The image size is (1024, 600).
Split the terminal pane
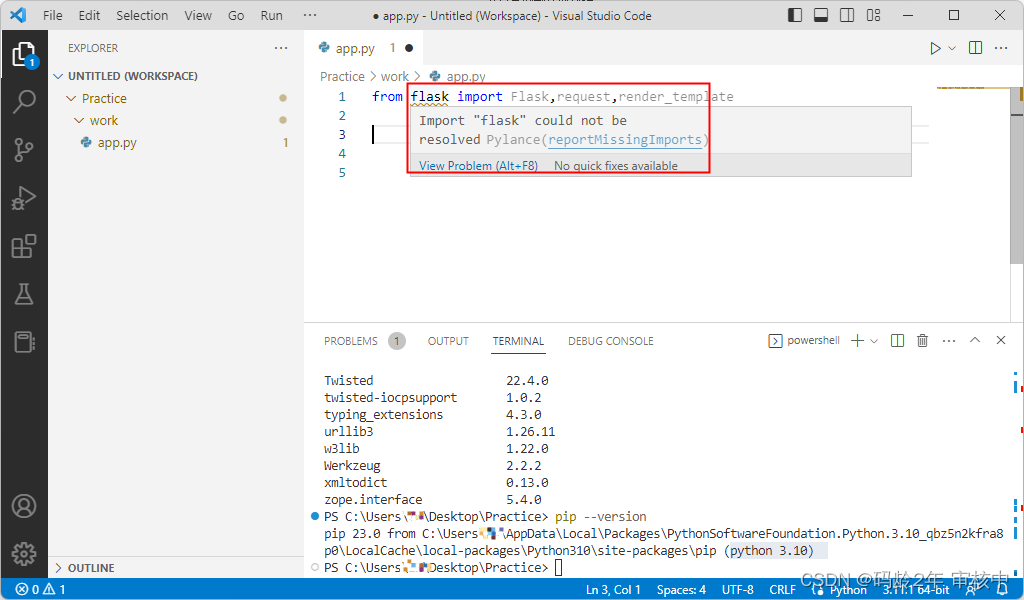point(897,341)
